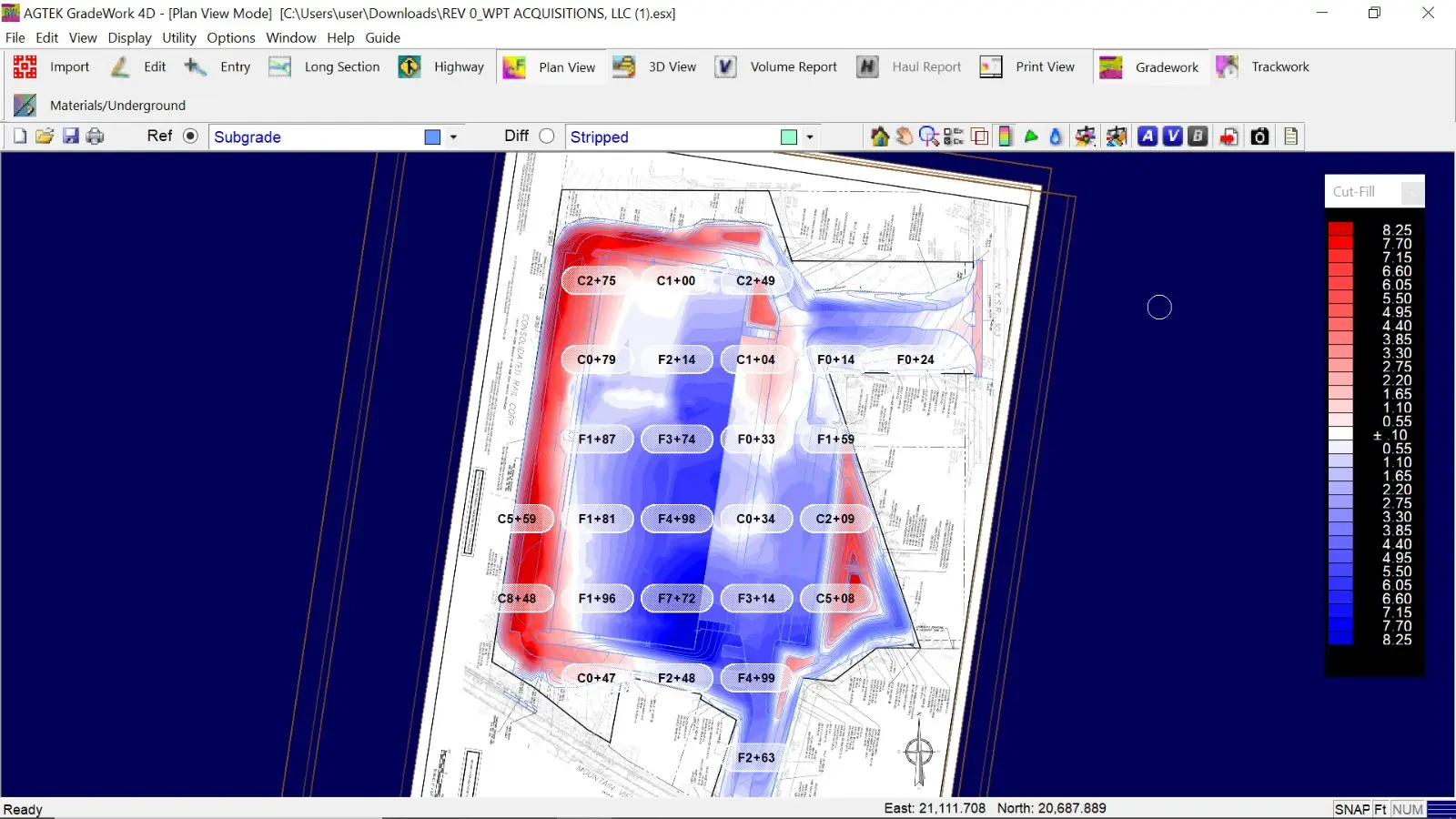Screen dimensions: 1456x819
Task: Select the pan hand tool
Action: click(904, 136)
